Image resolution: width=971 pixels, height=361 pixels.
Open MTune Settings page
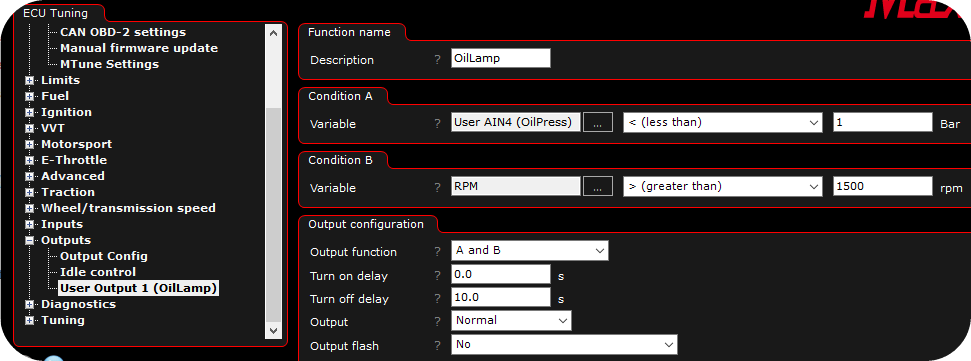[x=109, y=64]
